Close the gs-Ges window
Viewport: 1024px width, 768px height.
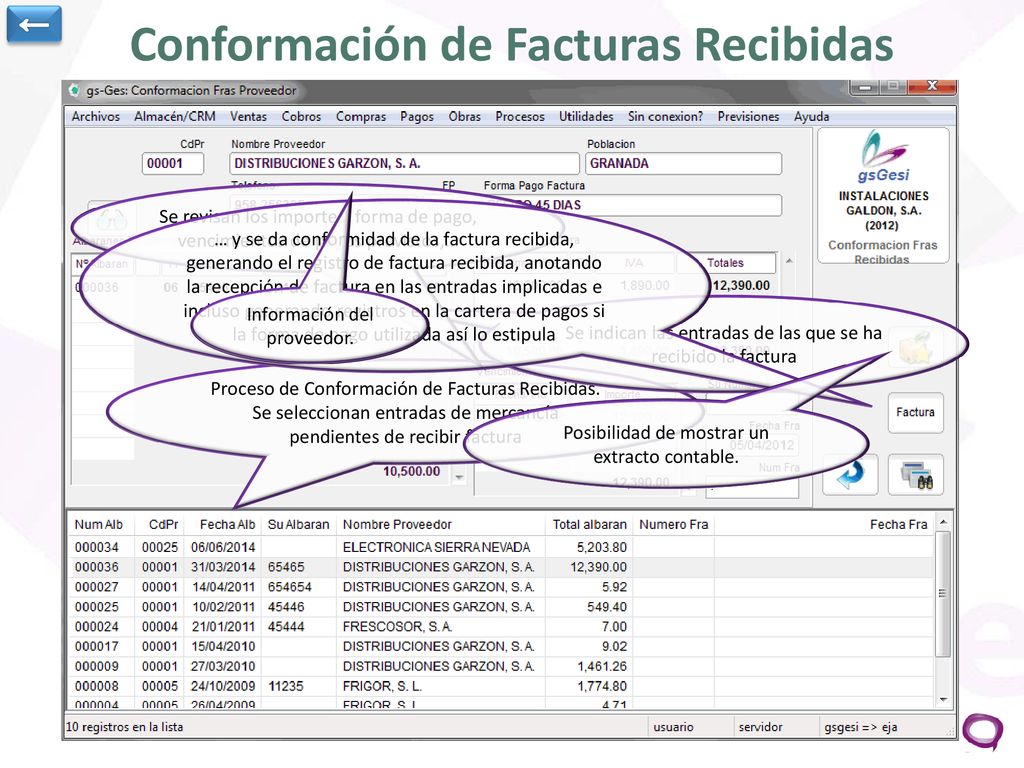[x=933, y=86]
